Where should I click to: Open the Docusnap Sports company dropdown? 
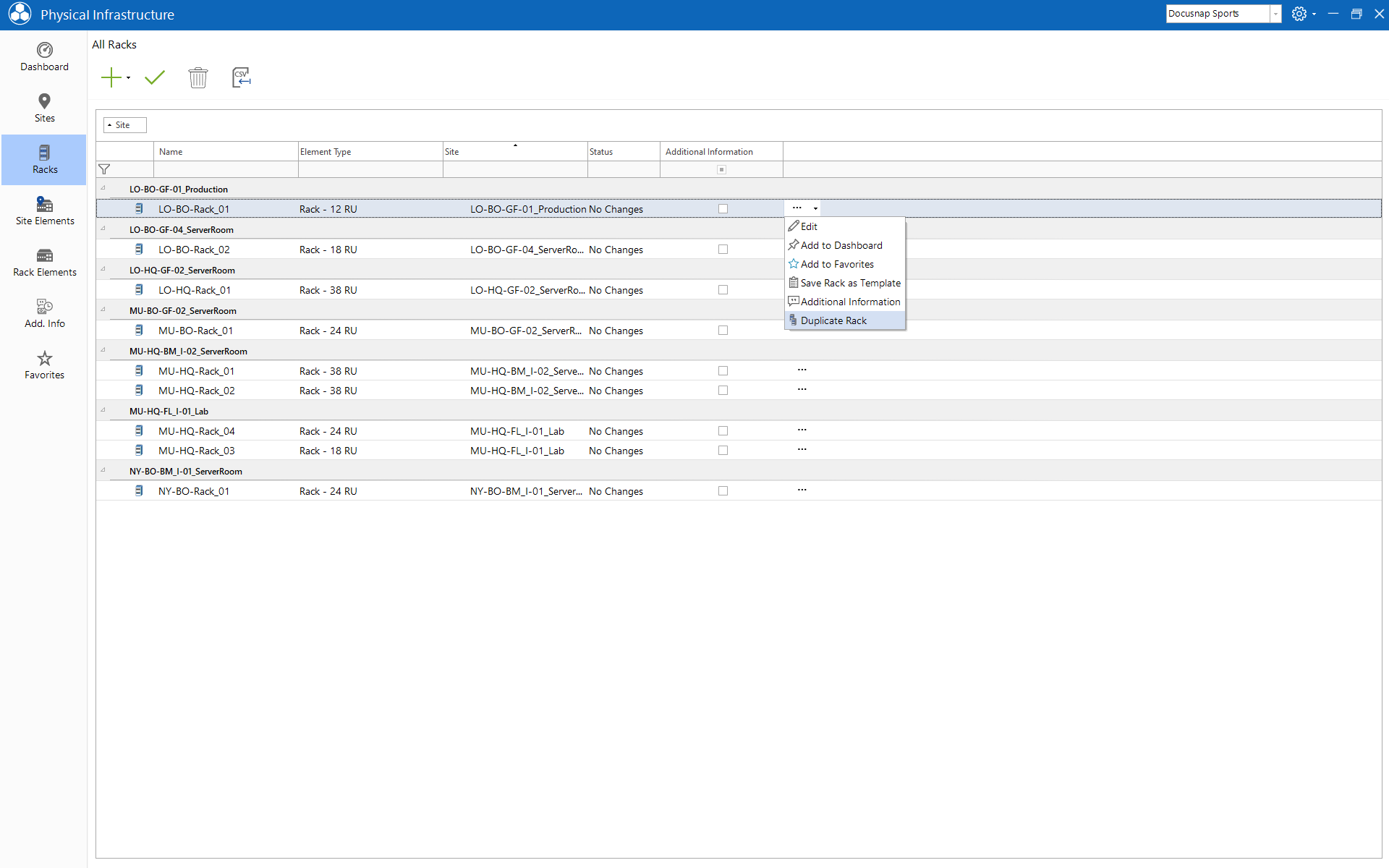1275,14
